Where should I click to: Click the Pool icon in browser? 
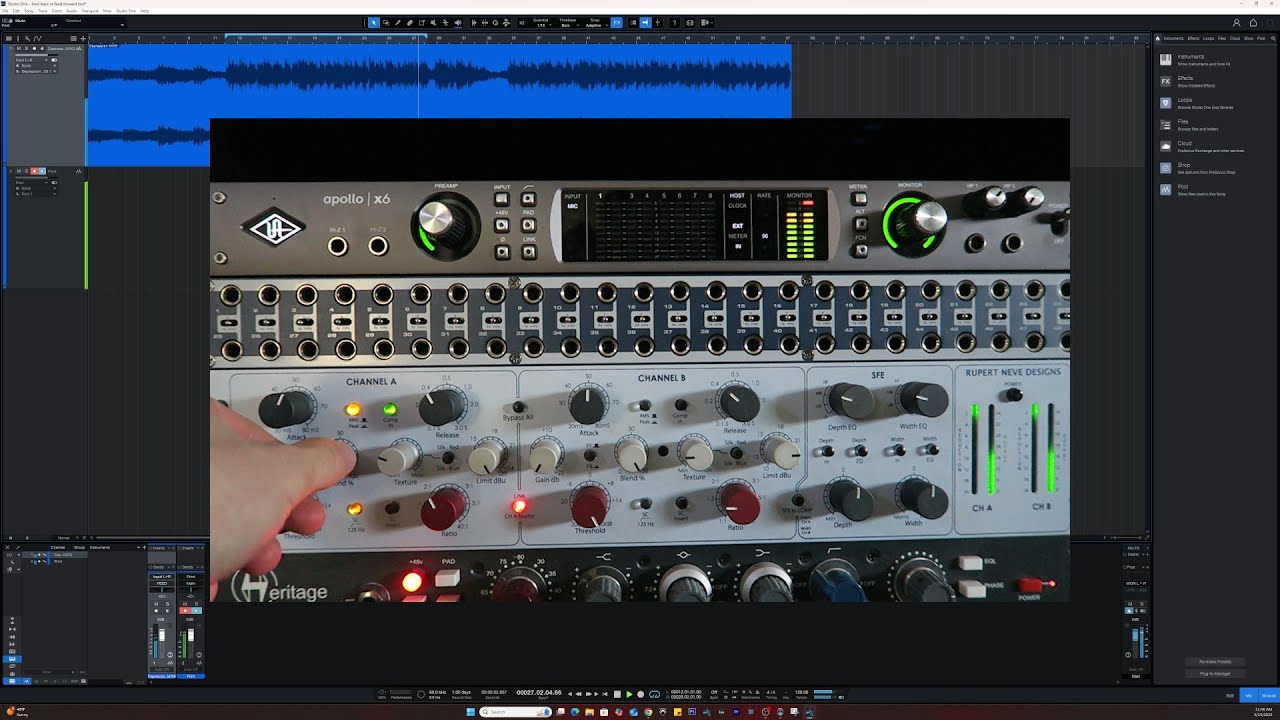coord(1166,189)
